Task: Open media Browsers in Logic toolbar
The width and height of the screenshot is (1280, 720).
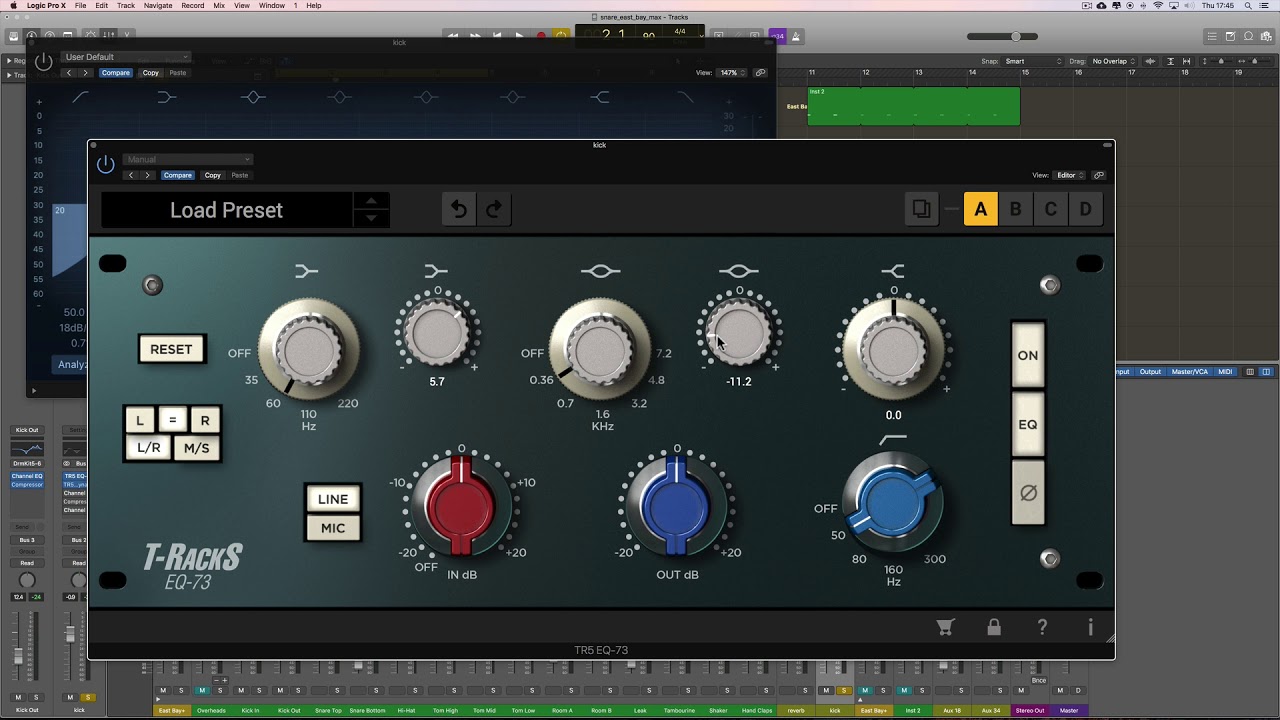Action: pyautogui.click(x=1267, y=37)
